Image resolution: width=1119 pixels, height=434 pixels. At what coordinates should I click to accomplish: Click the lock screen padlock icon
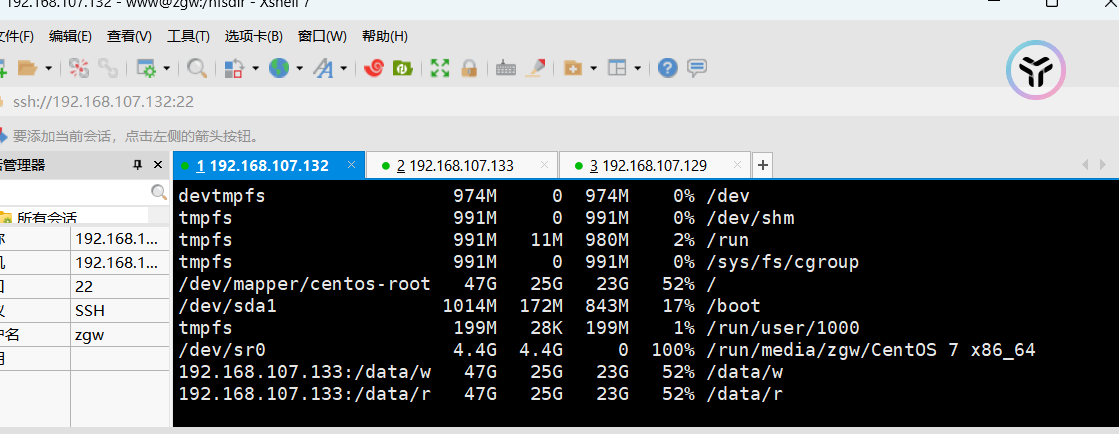pos(468,68)
